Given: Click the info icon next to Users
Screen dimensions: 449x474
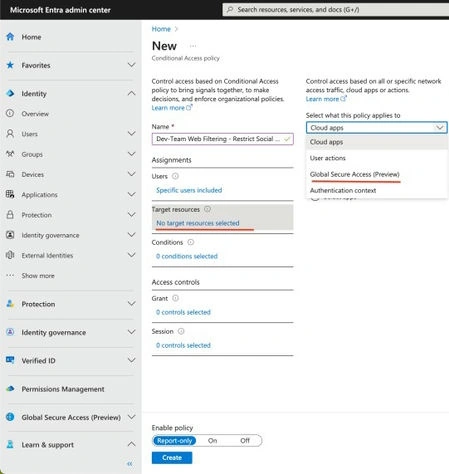Looking at the screenshot, I should click(175, 176).
